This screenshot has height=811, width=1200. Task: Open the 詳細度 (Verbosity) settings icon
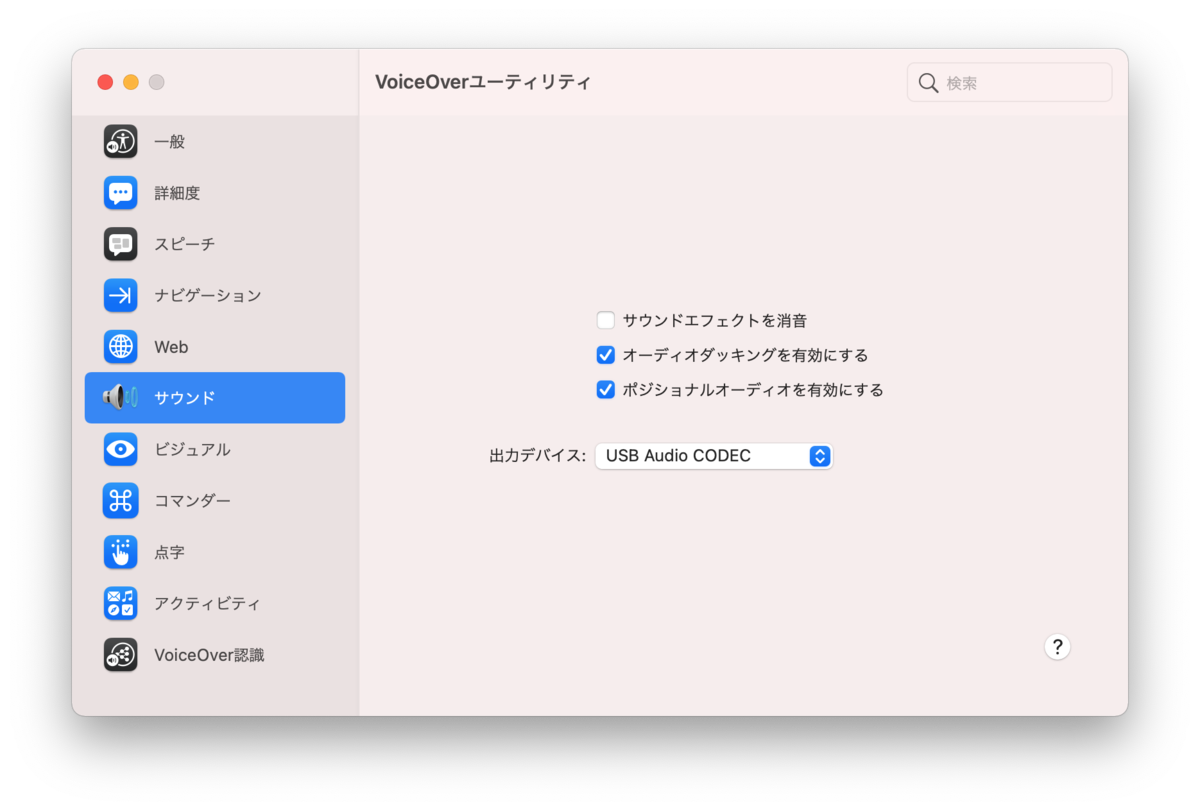click(x=120, y=192)
